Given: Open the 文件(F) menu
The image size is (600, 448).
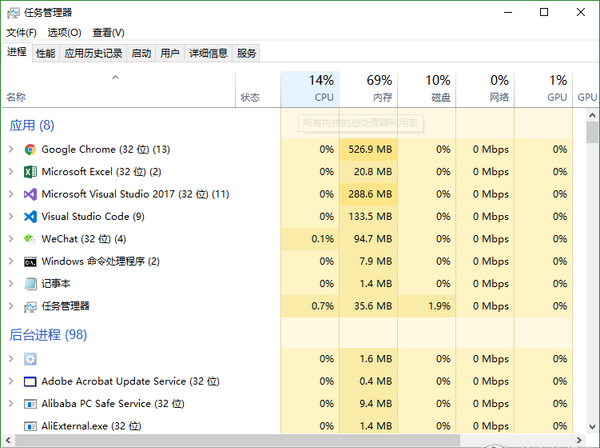Looking at the screenshot, I should point(21,33).
